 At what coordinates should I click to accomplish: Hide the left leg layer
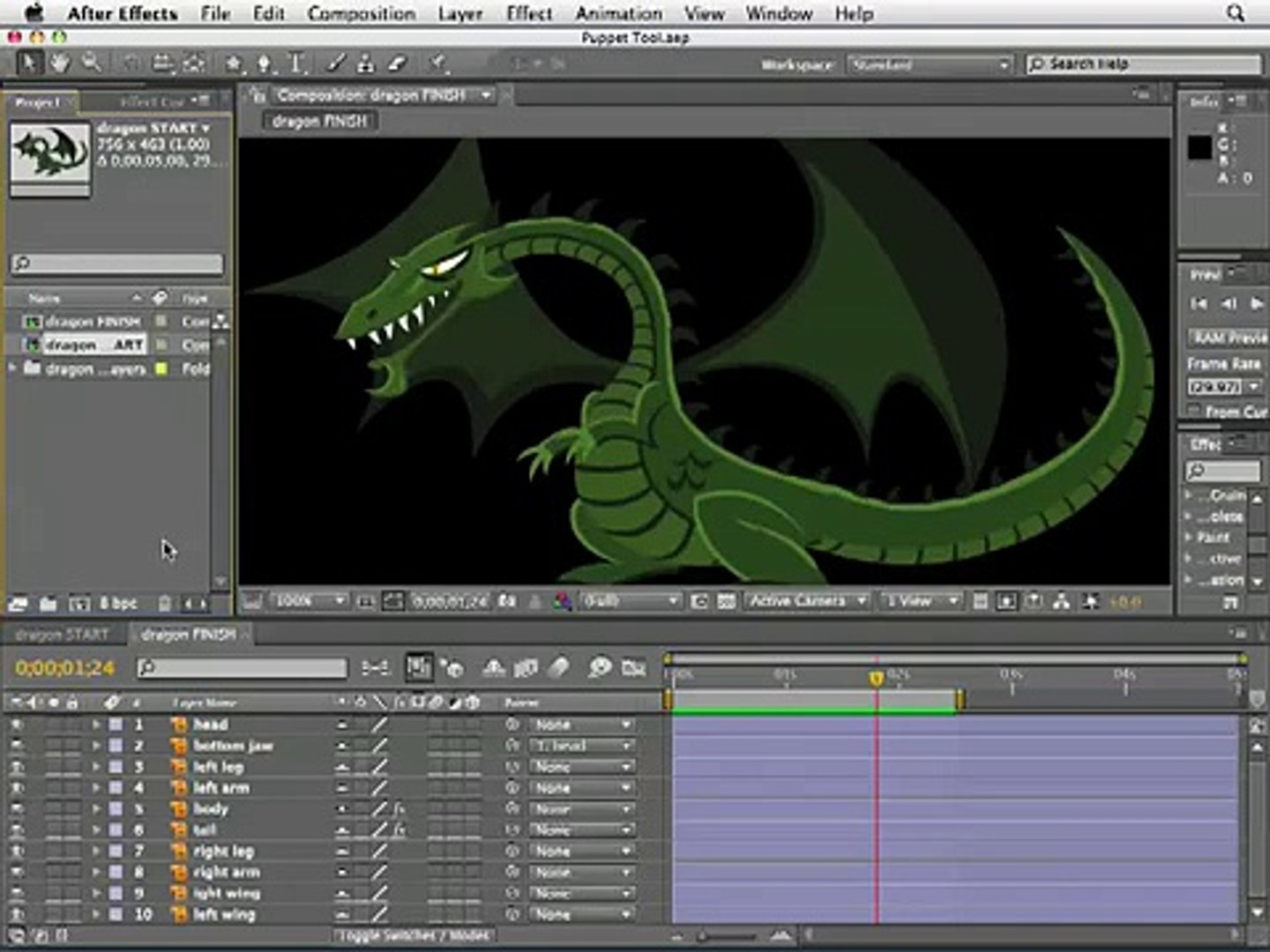click(x=17, y=767)
